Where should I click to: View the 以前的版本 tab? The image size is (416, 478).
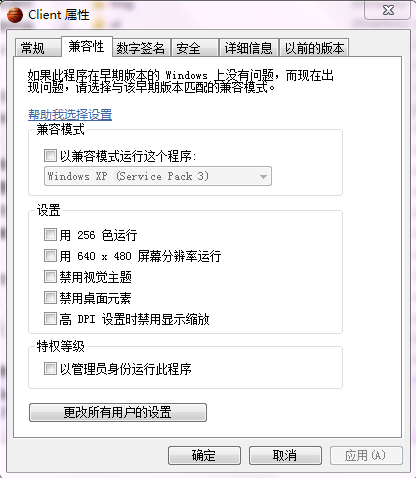[314, 48]
